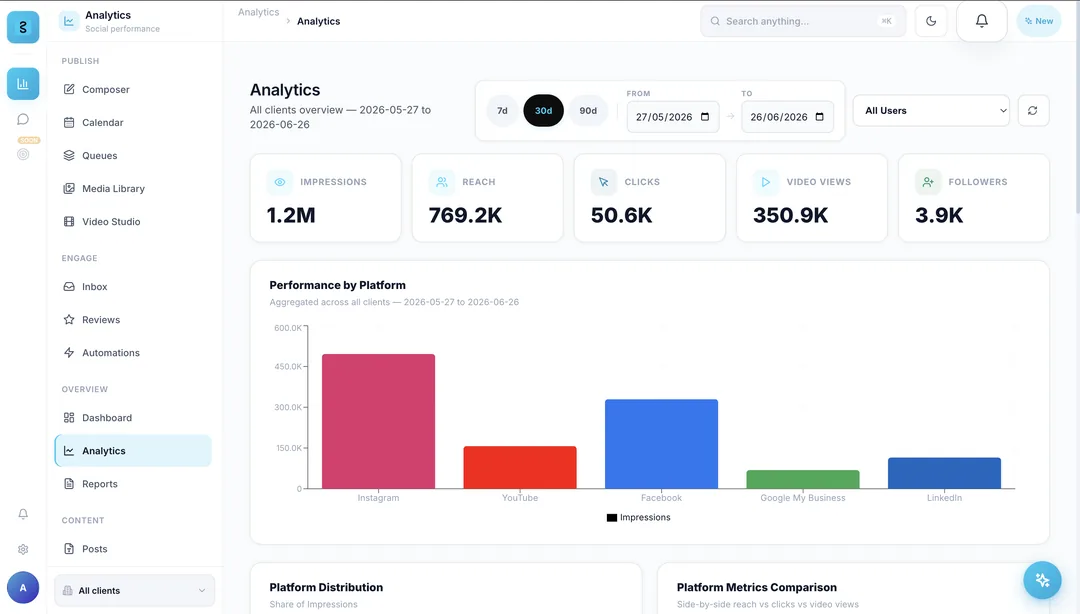Open Queues from sidebar
The height and width of the screenshot is (614, 1080).
(x=133, y=155)
